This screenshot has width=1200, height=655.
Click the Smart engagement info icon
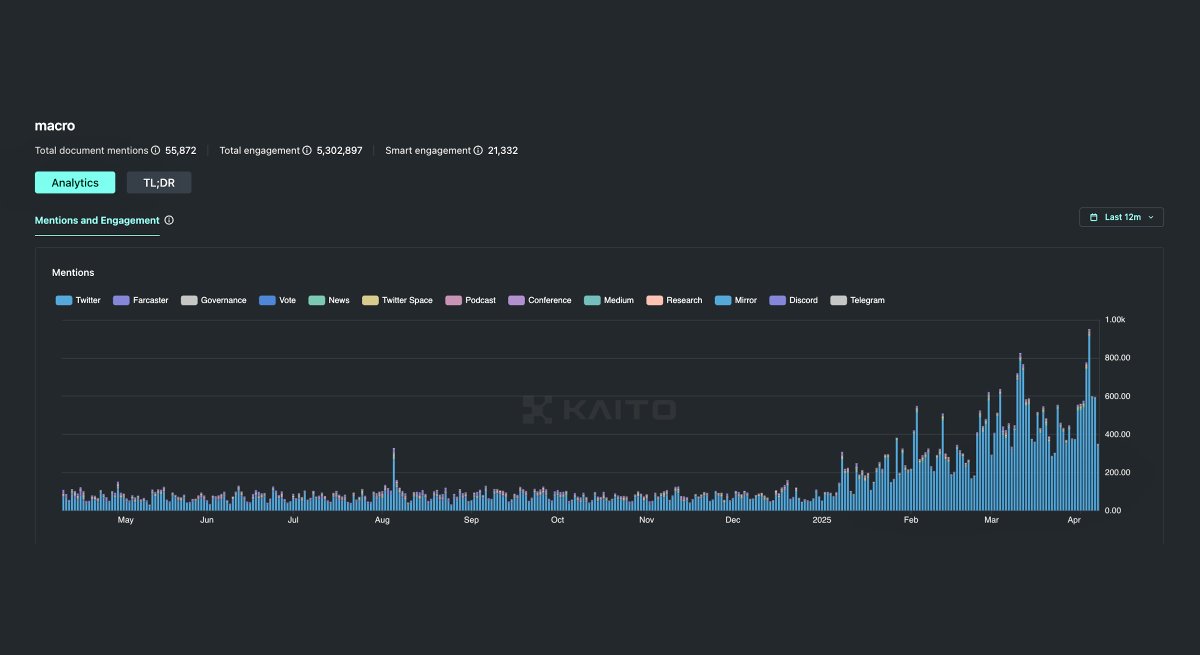coord(479,150)
